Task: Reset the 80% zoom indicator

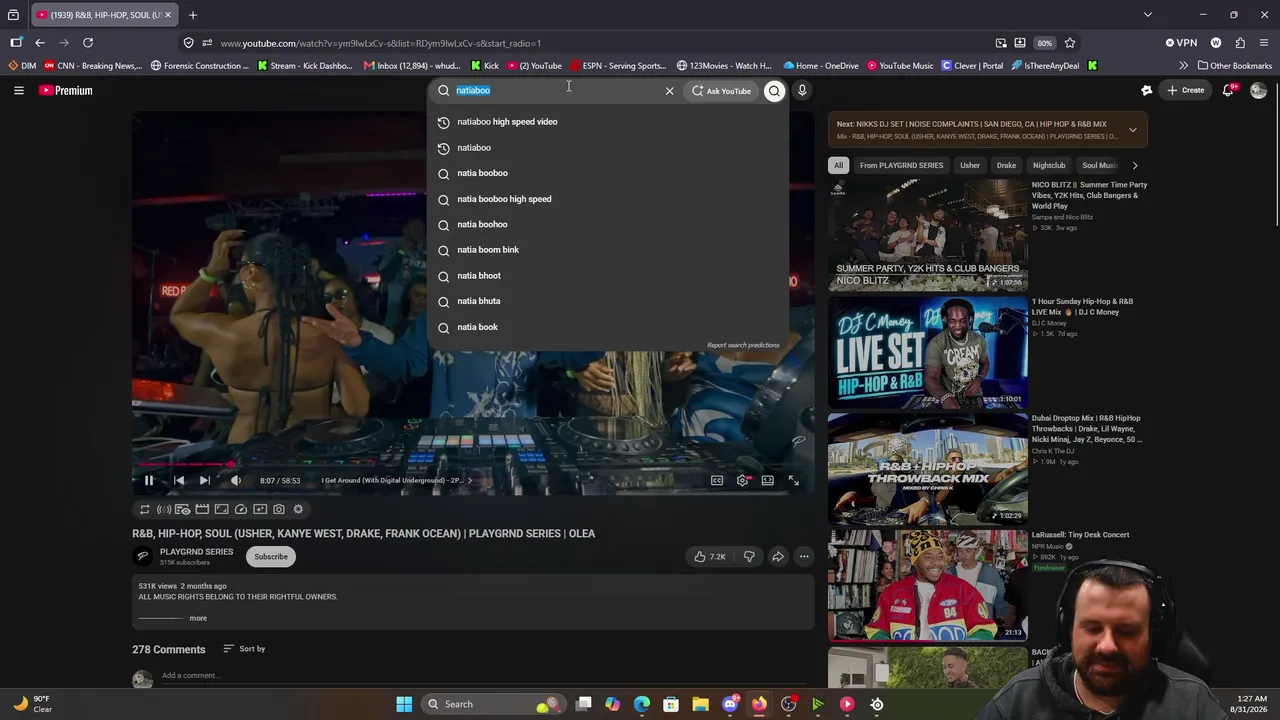Action: click(x=1044, y=43)
